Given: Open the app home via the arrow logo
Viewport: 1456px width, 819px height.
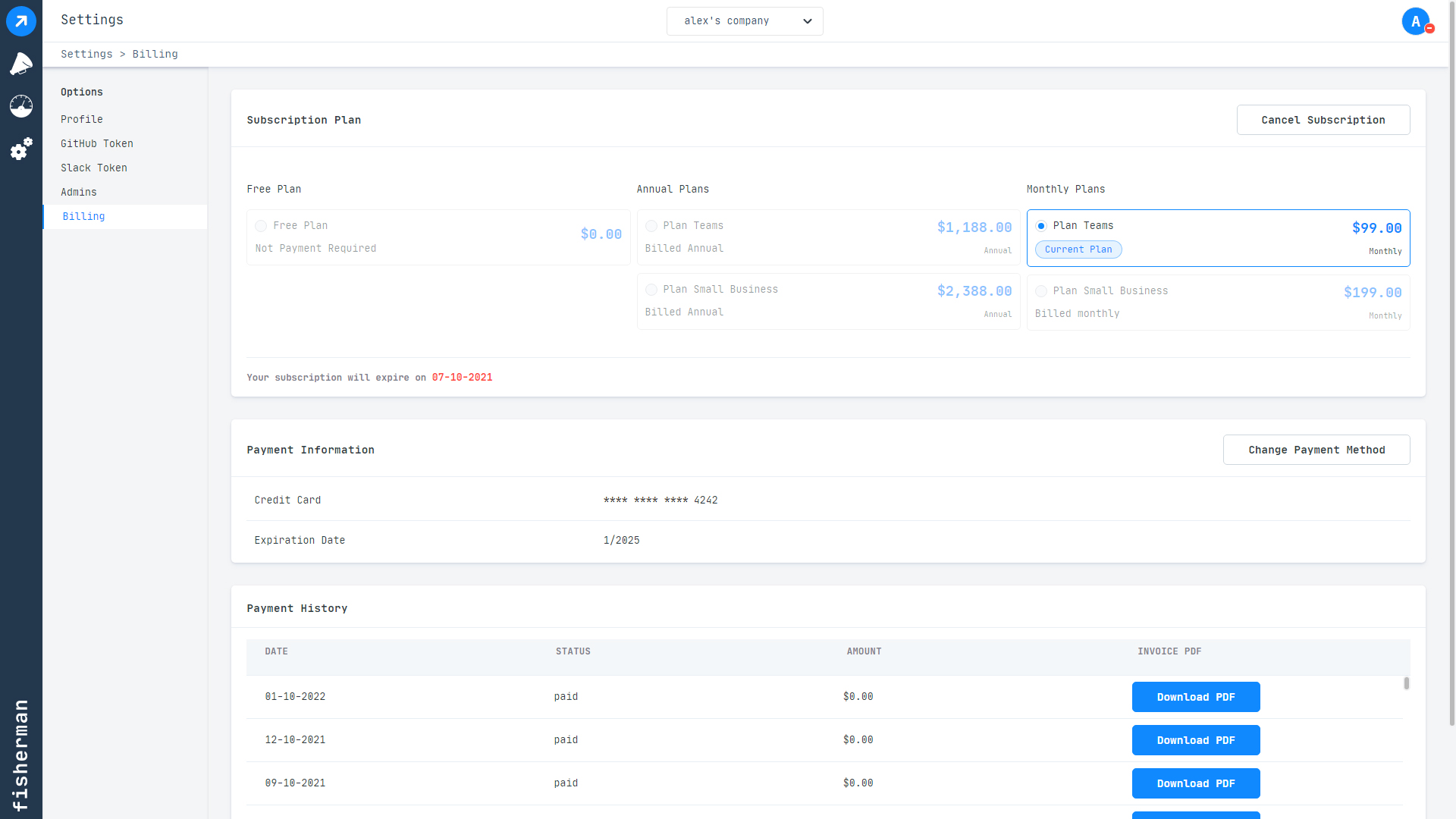Looking at the screenshot, I should [x=20, y=20].
